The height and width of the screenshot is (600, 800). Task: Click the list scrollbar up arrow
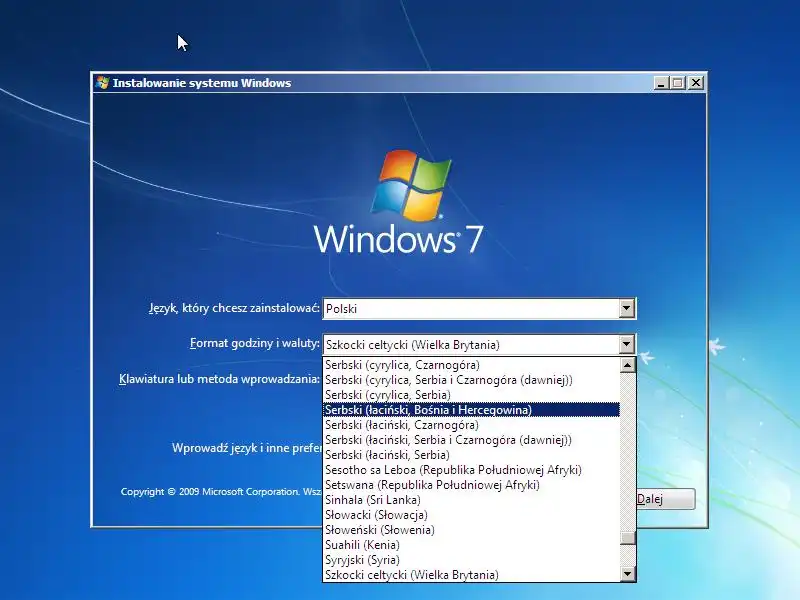click(x=628, y=365)
